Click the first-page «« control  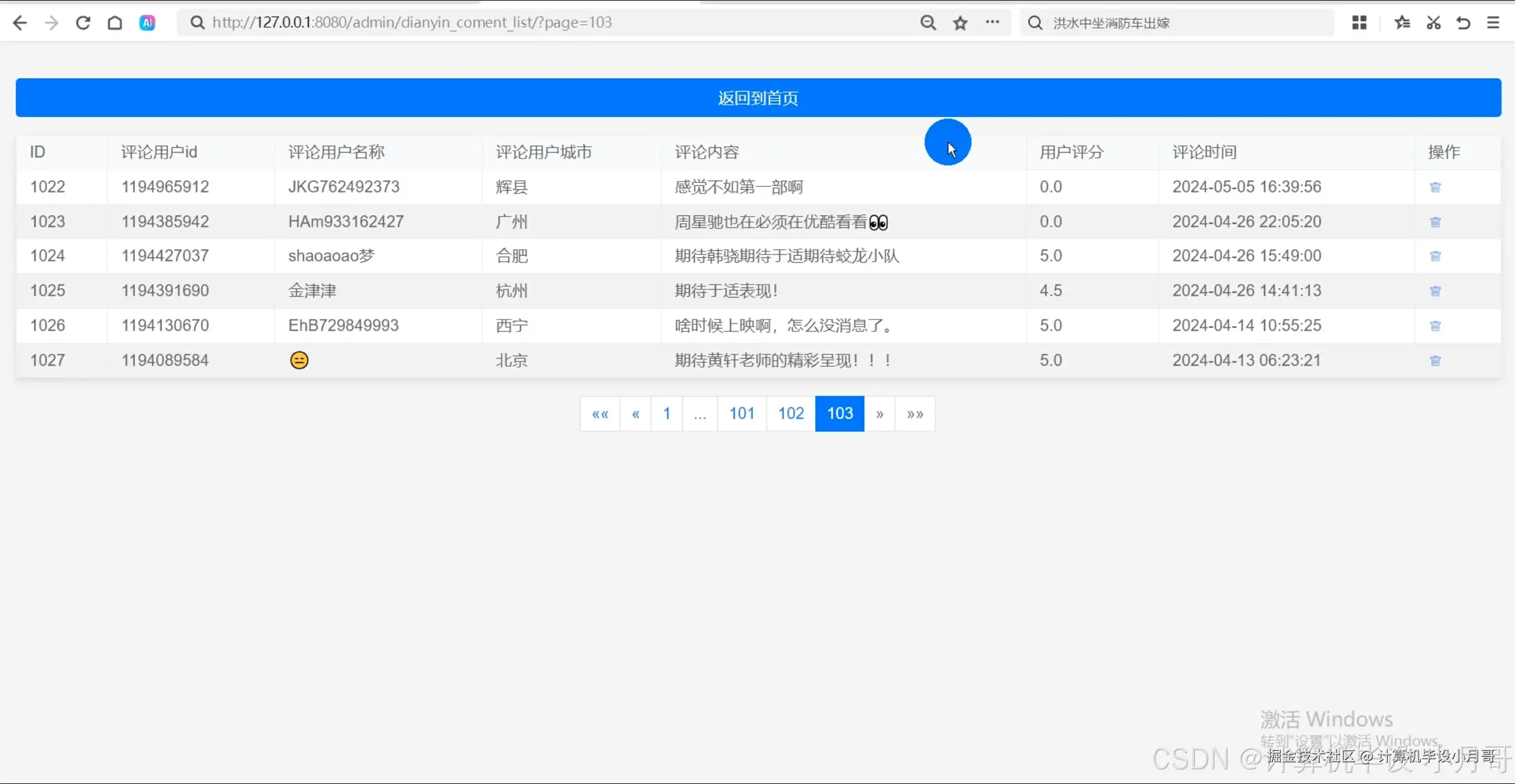point(599,413)
